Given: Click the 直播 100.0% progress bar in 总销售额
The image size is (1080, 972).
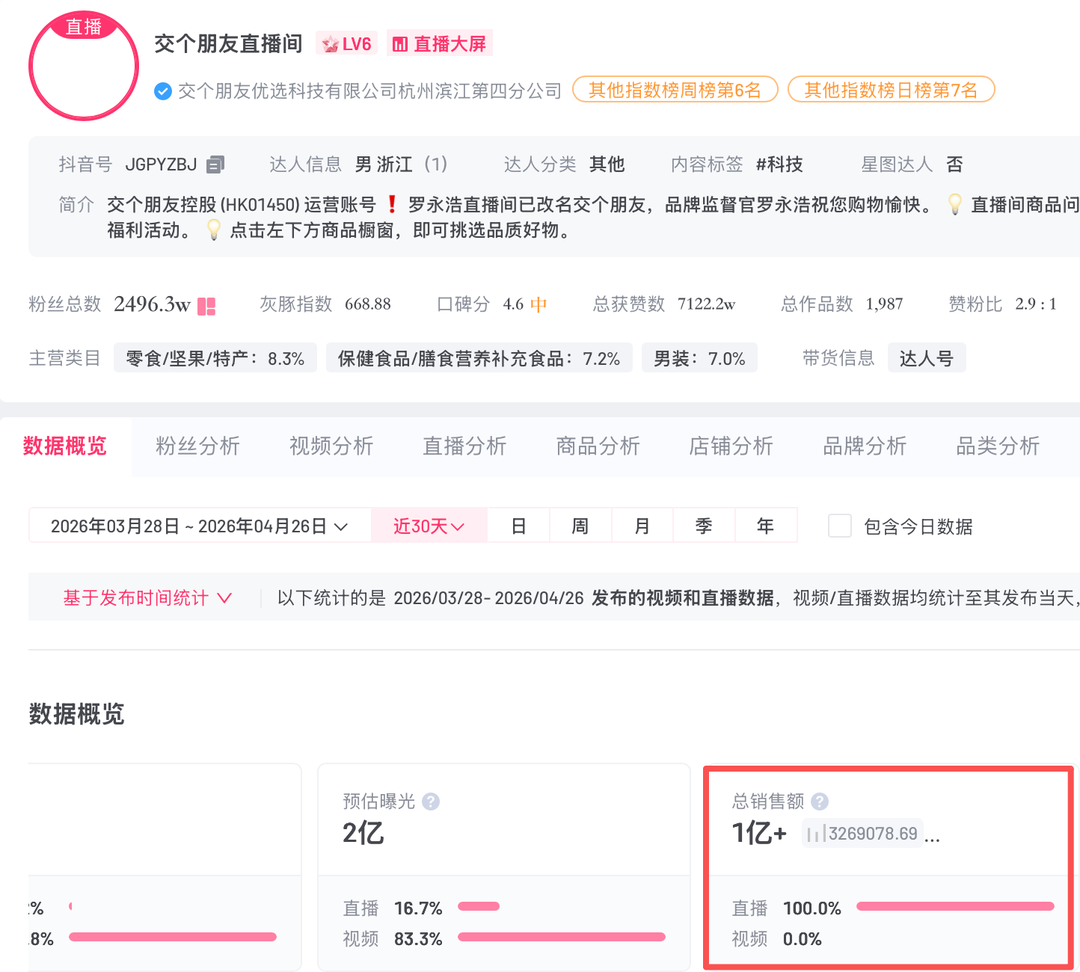Looking at the screenshot, I should click(x=955, y=906).
